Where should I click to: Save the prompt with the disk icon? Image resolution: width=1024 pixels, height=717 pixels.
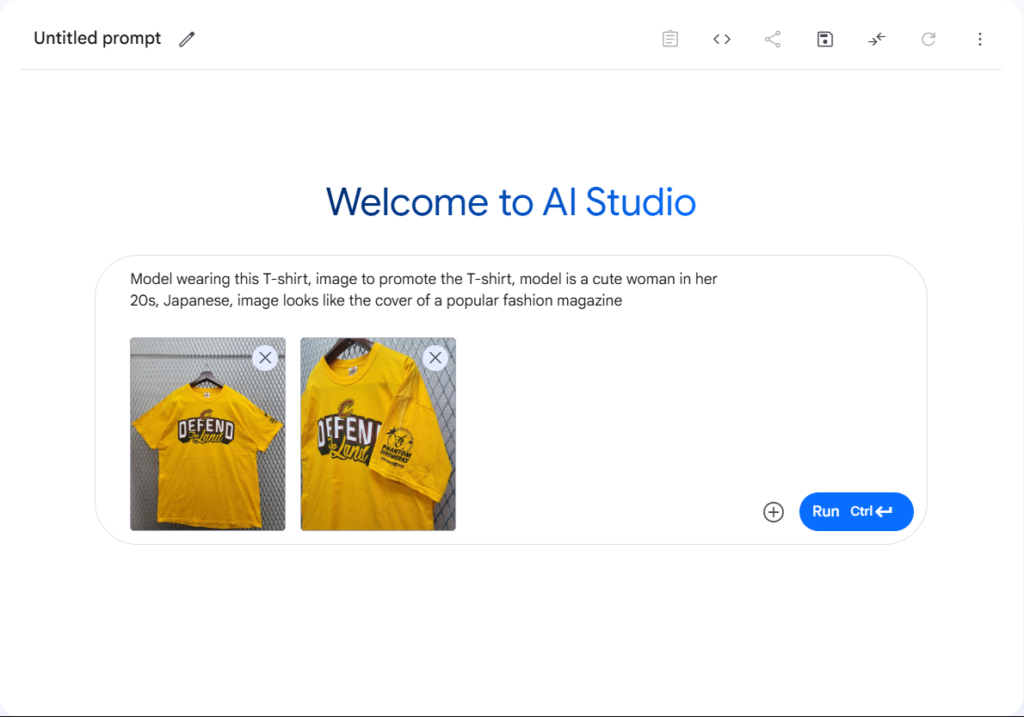point(825,39)
